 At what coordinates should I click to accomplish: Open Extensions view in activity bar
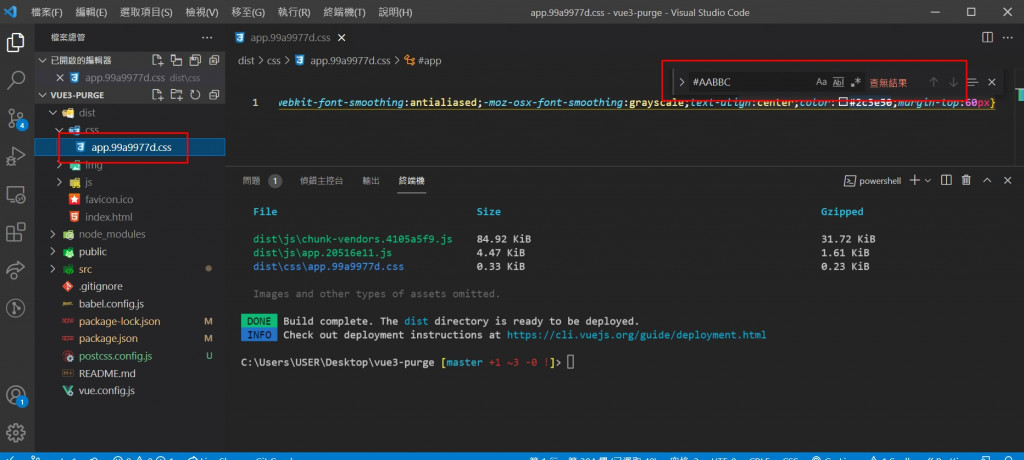tap(16, 232)
